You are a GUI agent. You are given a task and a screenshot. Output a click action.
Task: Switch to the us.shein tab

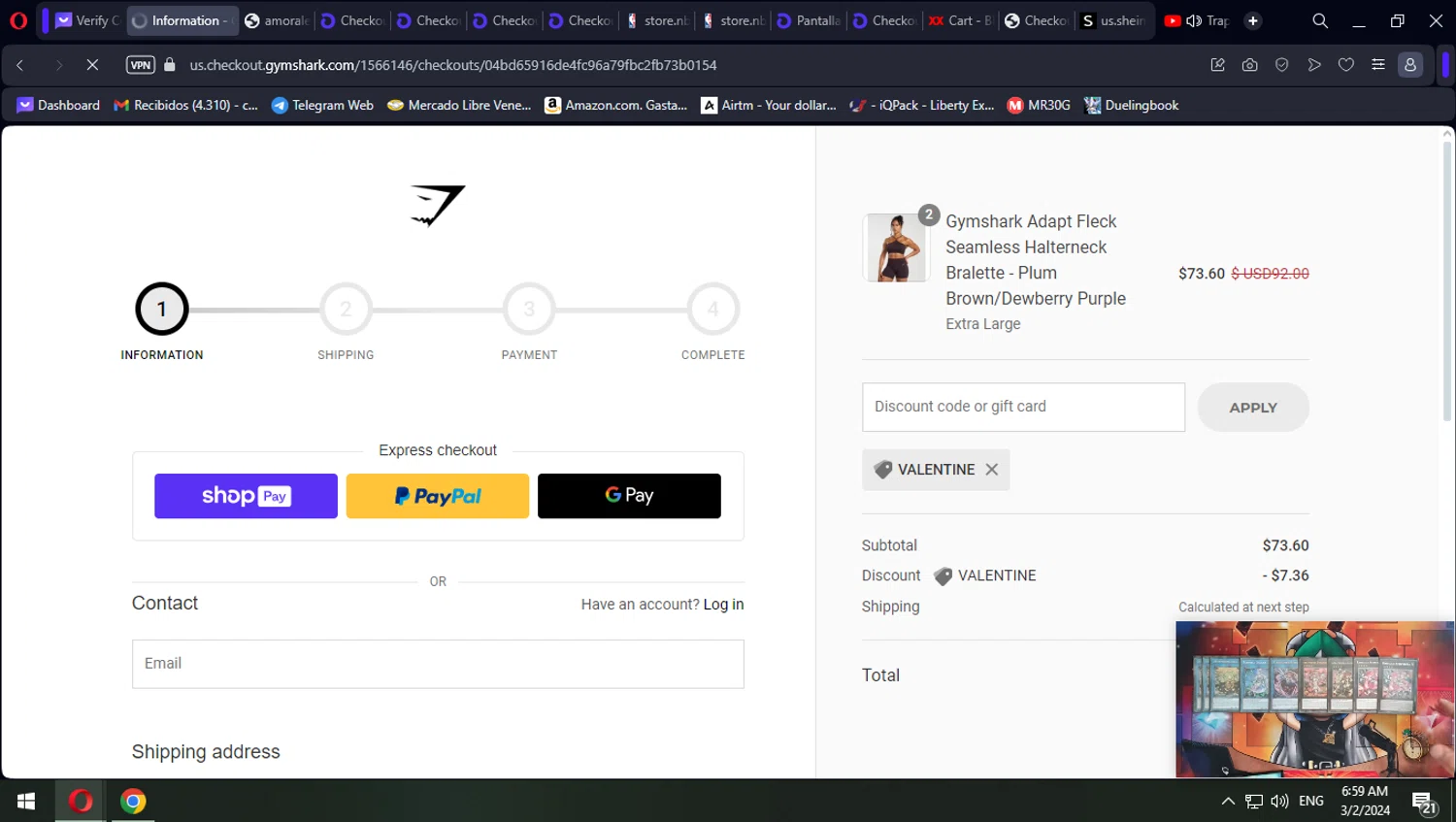[x=1113, y=20]
